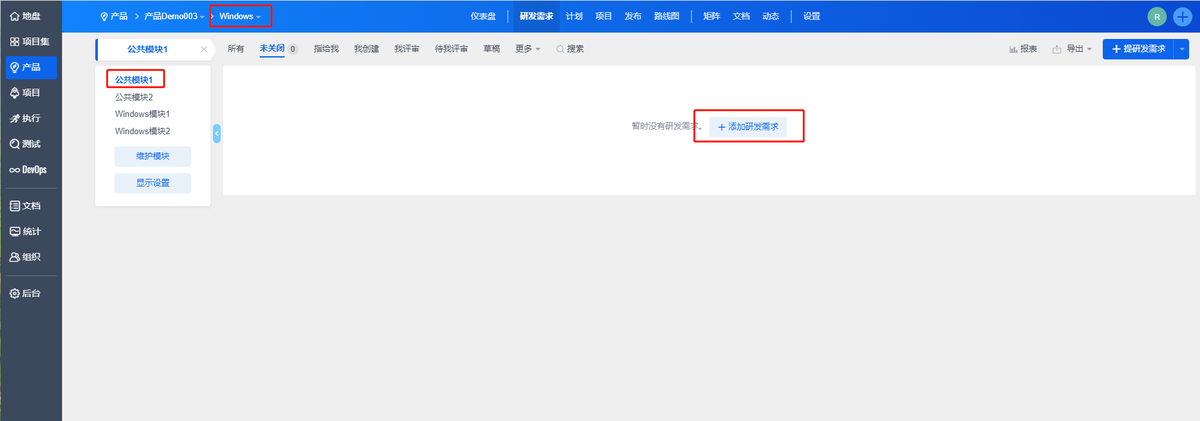Expand the arrow beside 提研发需求 button
Image resolution: width=1200 pixels, height=421 pixels.
coord(1183,48)
